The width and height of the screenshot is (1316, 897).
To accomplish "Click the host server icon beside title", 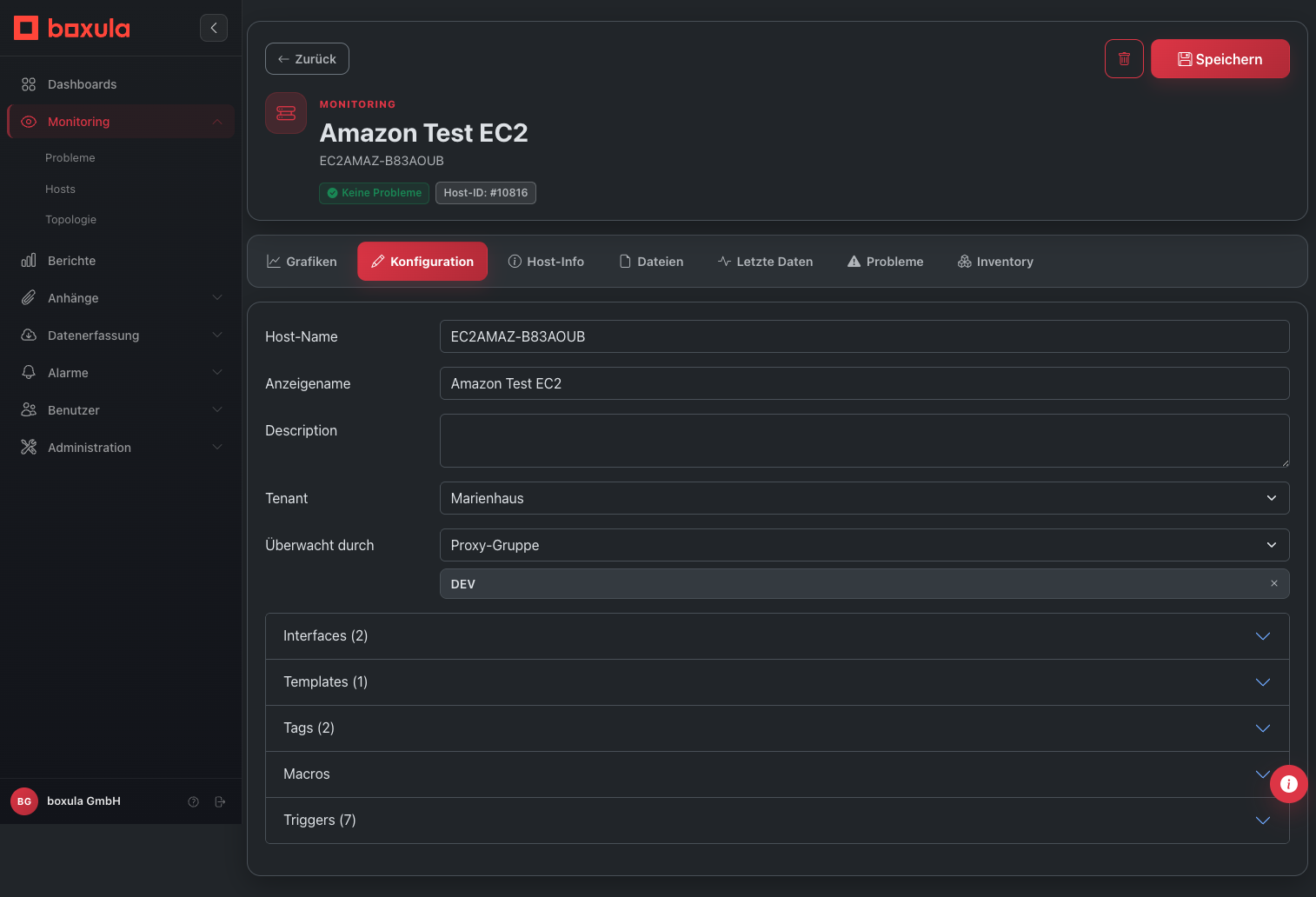I will [x=286, y=113].
